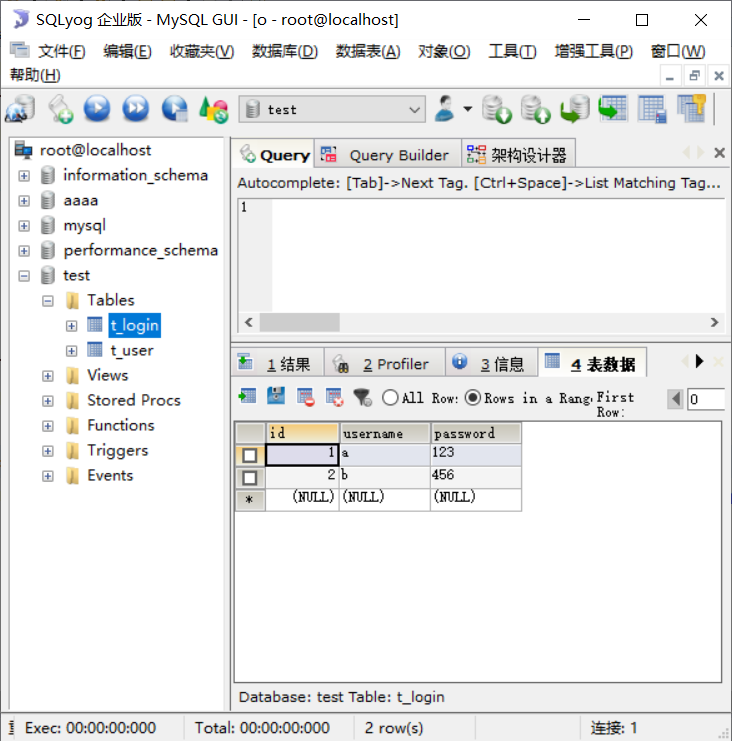Expand the mysql database node
This screenshot has width=732, height=741.
click(x=24, y=226)
